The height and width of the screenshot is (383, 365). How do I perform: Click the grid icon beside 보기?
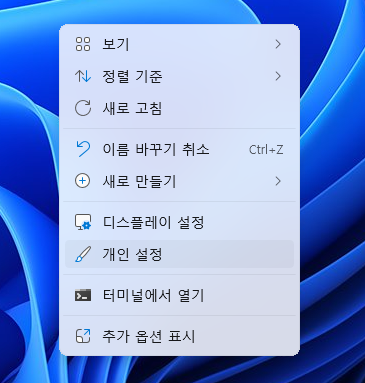(x=83, y=44)
